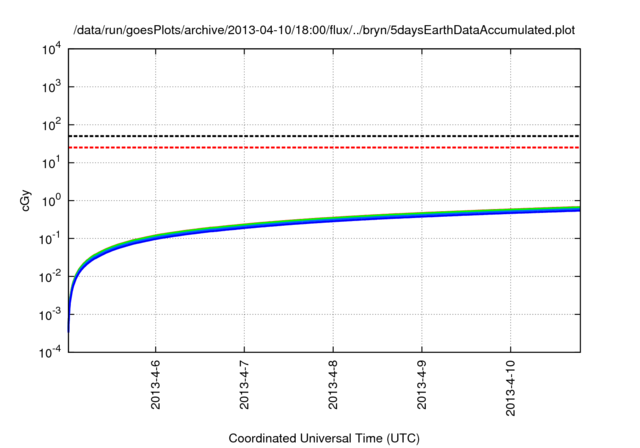The image size is (640, 448).
Task: Click the 10^-1 y-axis tick label
Action: tap(50, 239)
